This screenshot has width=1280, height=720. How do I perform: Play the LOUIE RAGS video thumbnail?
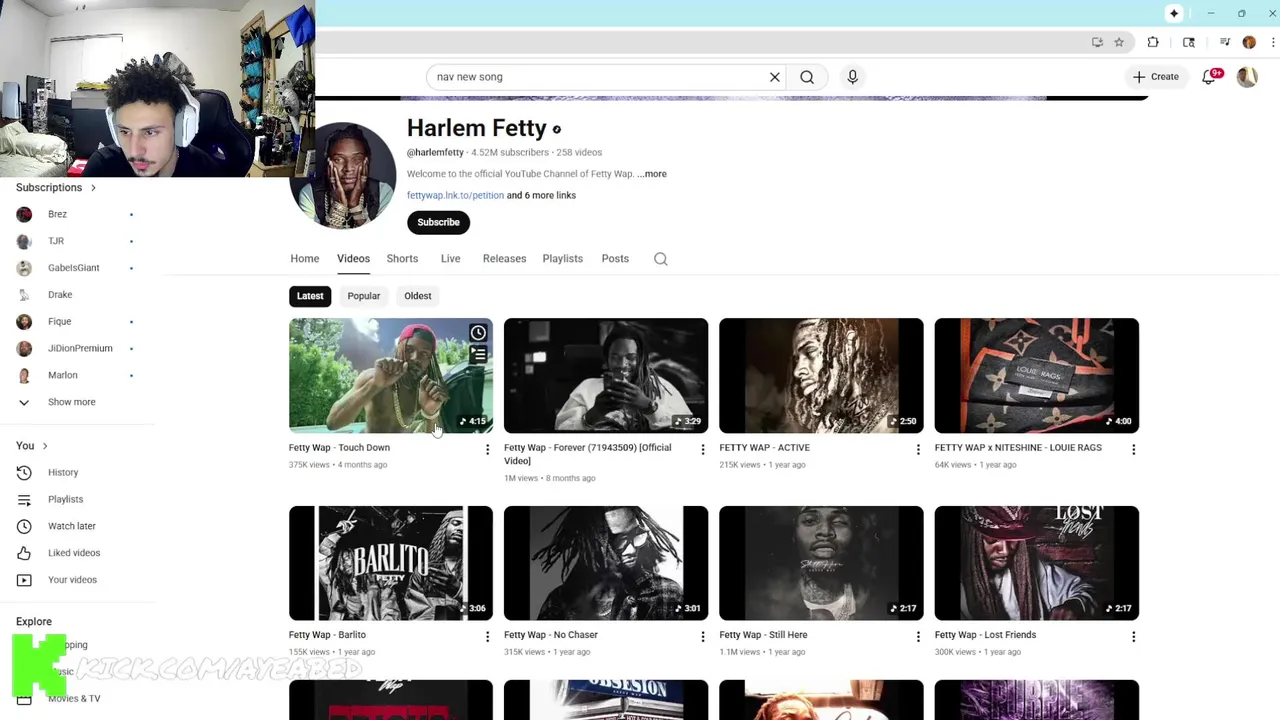click(x=1037, y=376)
